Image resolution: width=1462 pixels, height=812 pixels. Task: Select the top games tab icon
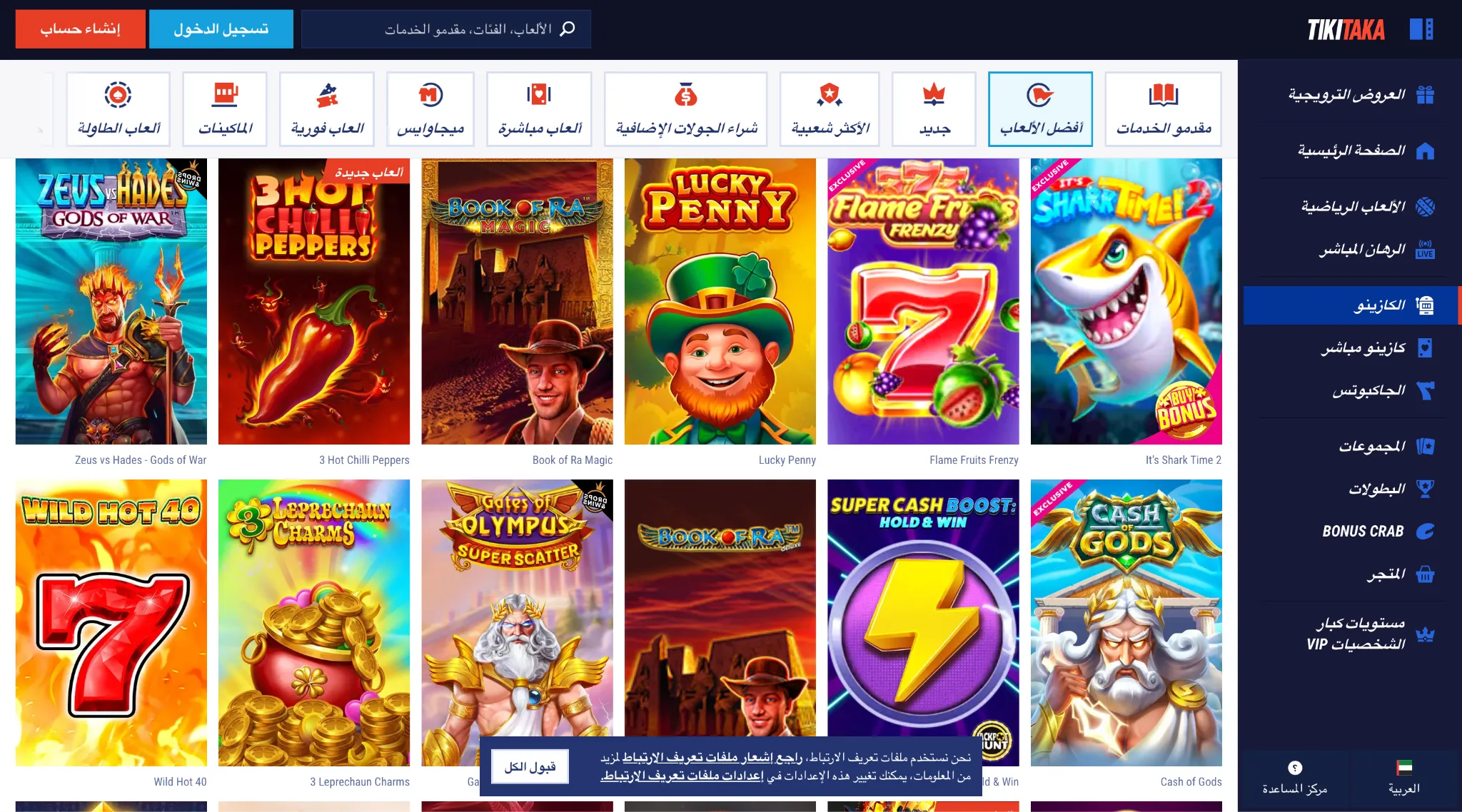click(x=1040, y=95)
